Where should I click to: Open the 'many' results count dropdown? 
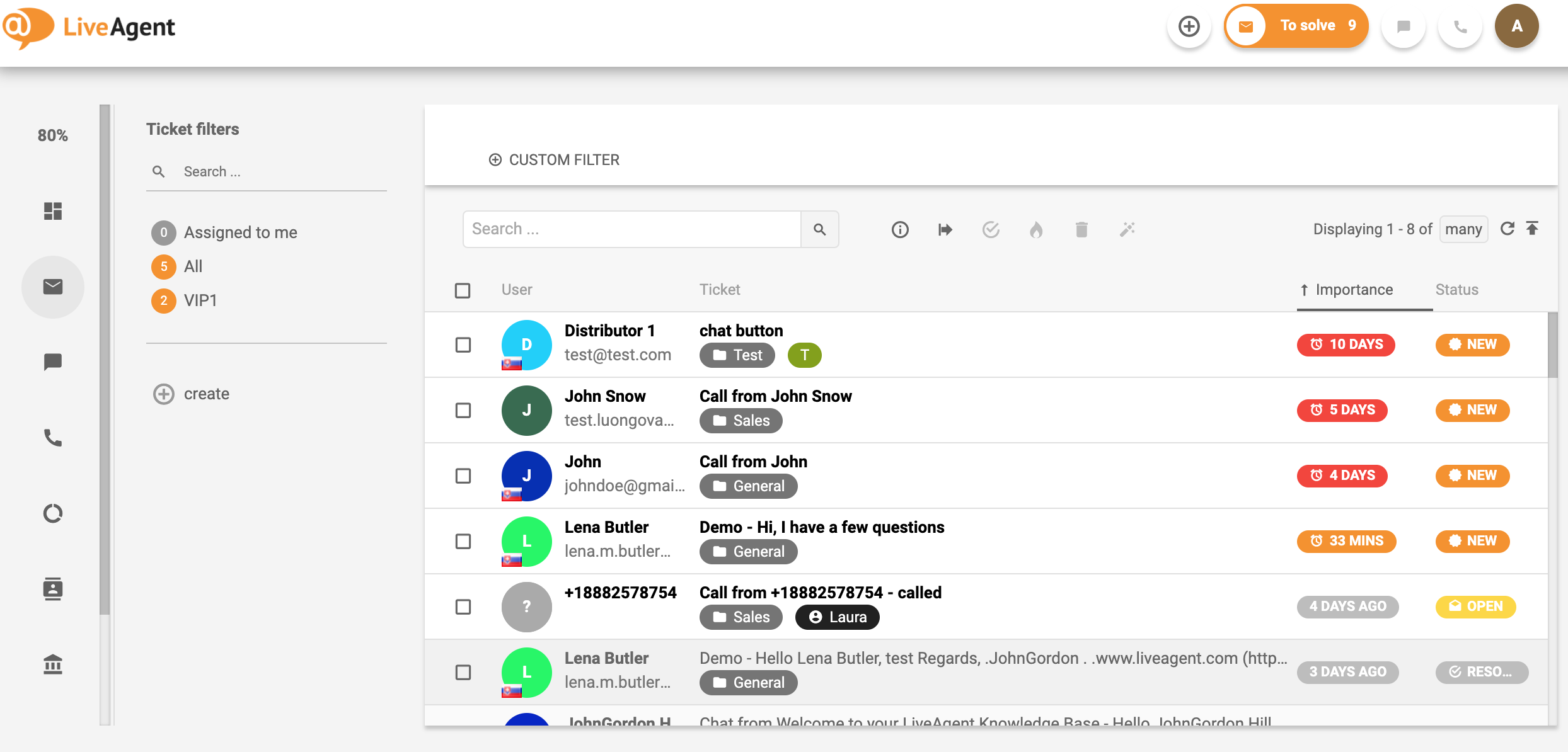[x=1463, y=229]
